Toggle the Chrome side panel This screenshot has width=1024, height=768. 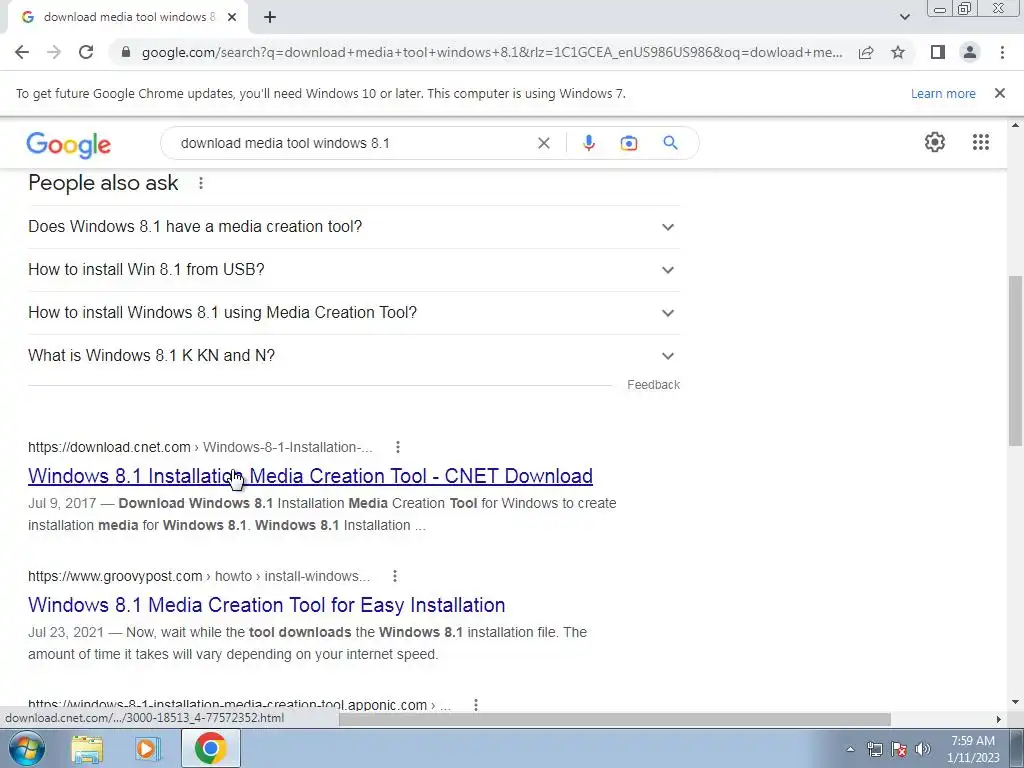tap(938, 52)
